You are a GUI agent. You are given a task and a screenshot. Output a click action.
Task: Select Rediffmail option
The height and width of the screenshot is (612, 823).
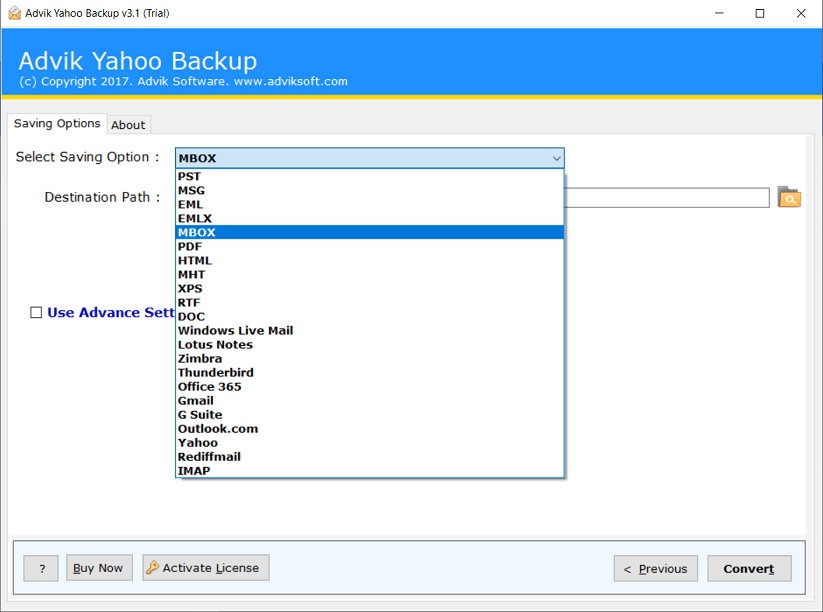[370, 457]
